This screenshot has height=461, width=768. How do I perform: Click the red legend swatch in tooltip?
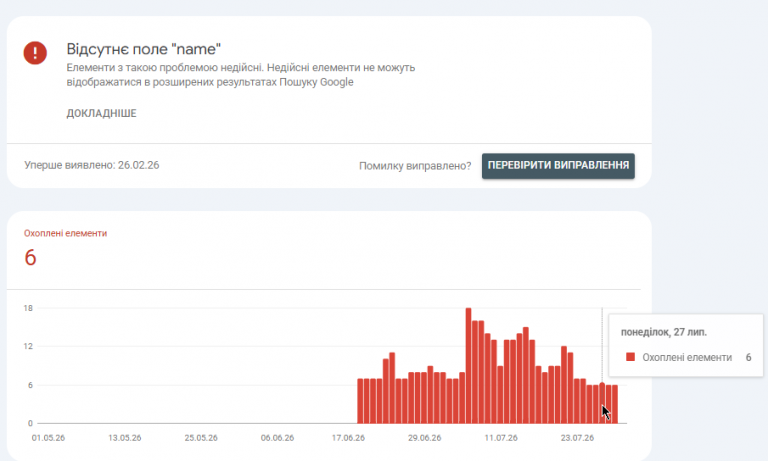pos(630,357)
